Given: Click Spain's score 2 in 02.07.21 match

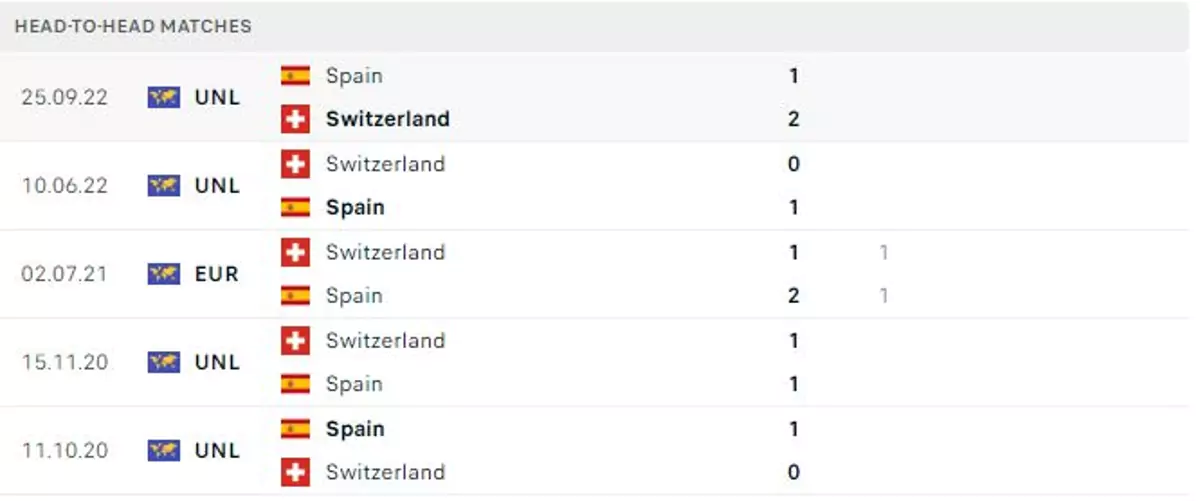Looking at the screenshot, I should pyautogui.click(x=794, y=296).
